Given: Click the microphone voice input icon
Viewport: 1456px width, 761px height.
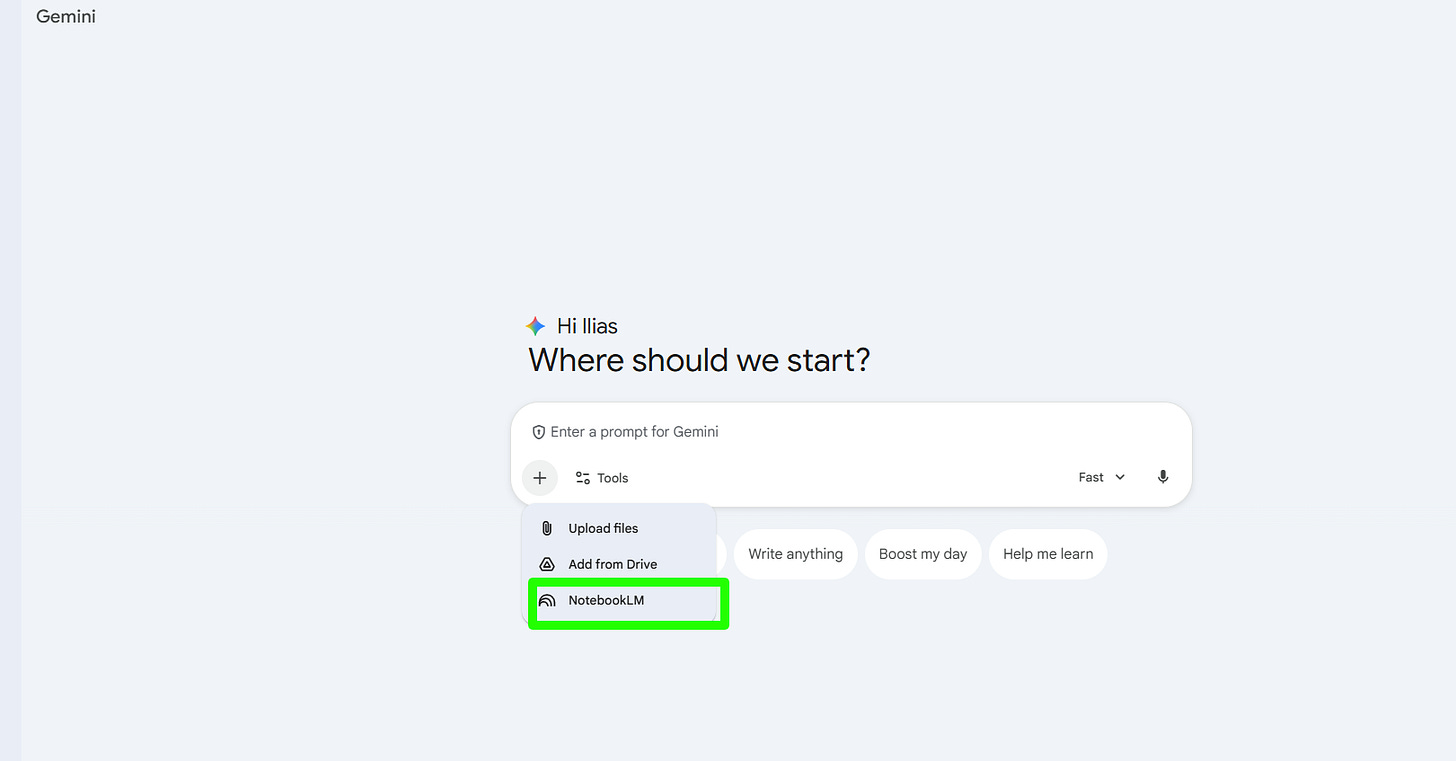Looking at the screenshot, I should (1163, 477).
